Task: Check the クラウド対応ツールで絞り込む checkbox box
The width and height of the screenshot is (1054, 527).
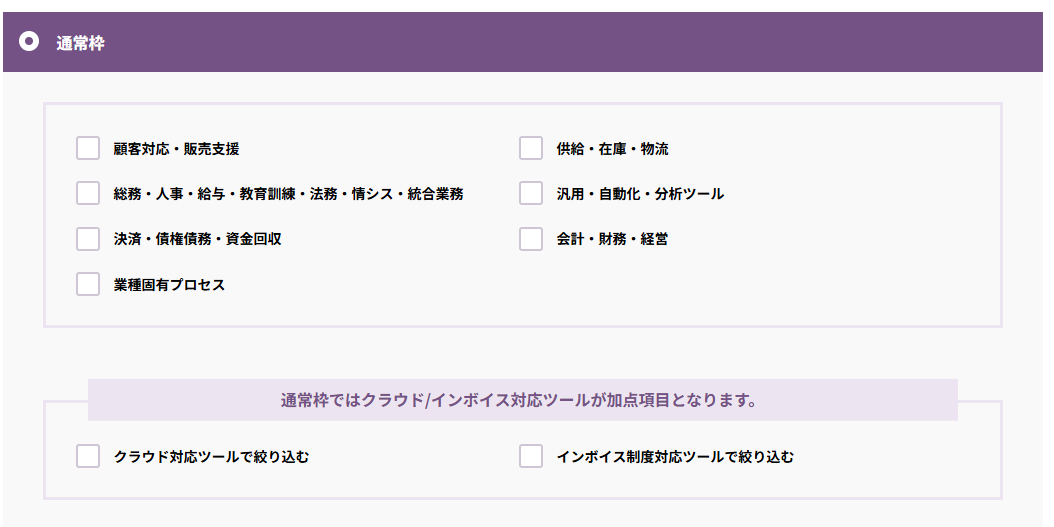Action: coord(88,456)
